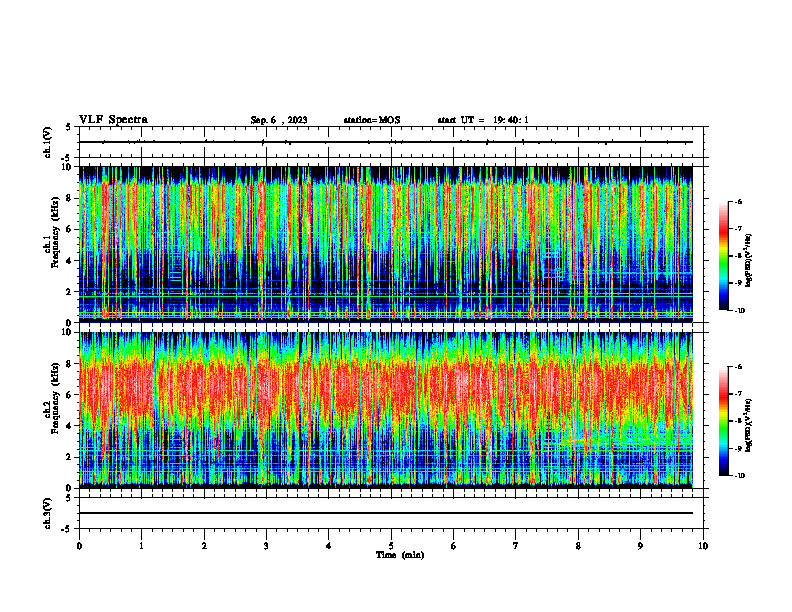Click time-axis tick label "9"
The width and height of the screenshot is (792, 612).
640,546
